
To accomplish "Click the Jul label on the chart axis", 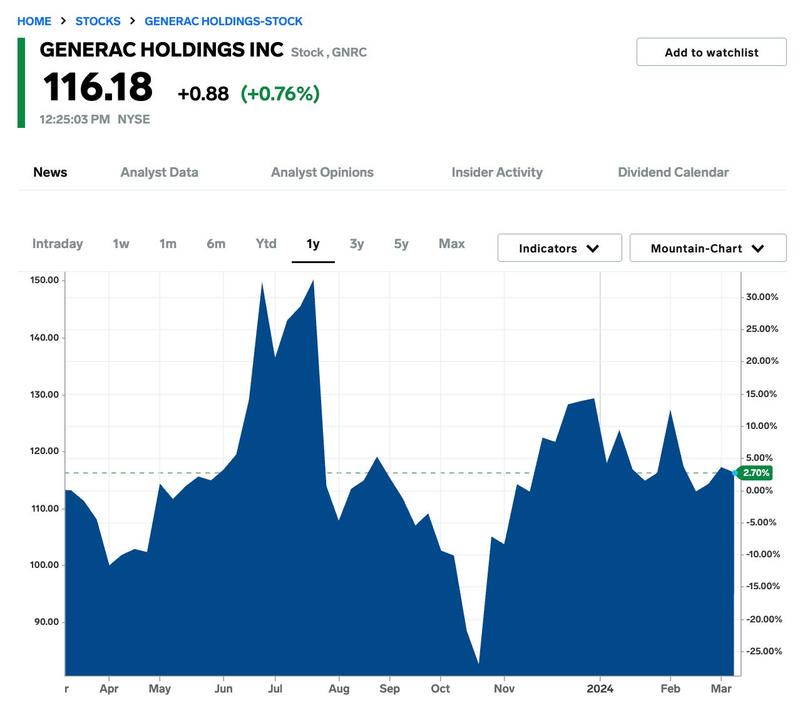I will [275, 689].
